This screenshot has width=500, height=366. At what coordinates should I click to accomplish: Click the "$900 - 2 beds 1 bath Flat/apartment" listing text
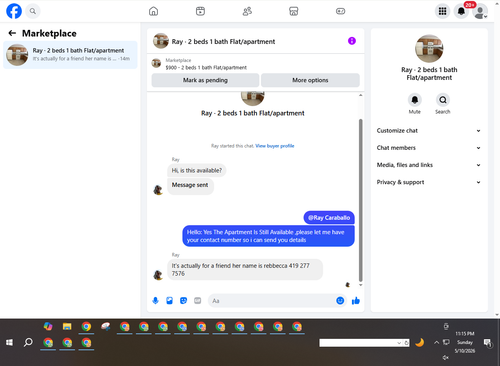206,67
